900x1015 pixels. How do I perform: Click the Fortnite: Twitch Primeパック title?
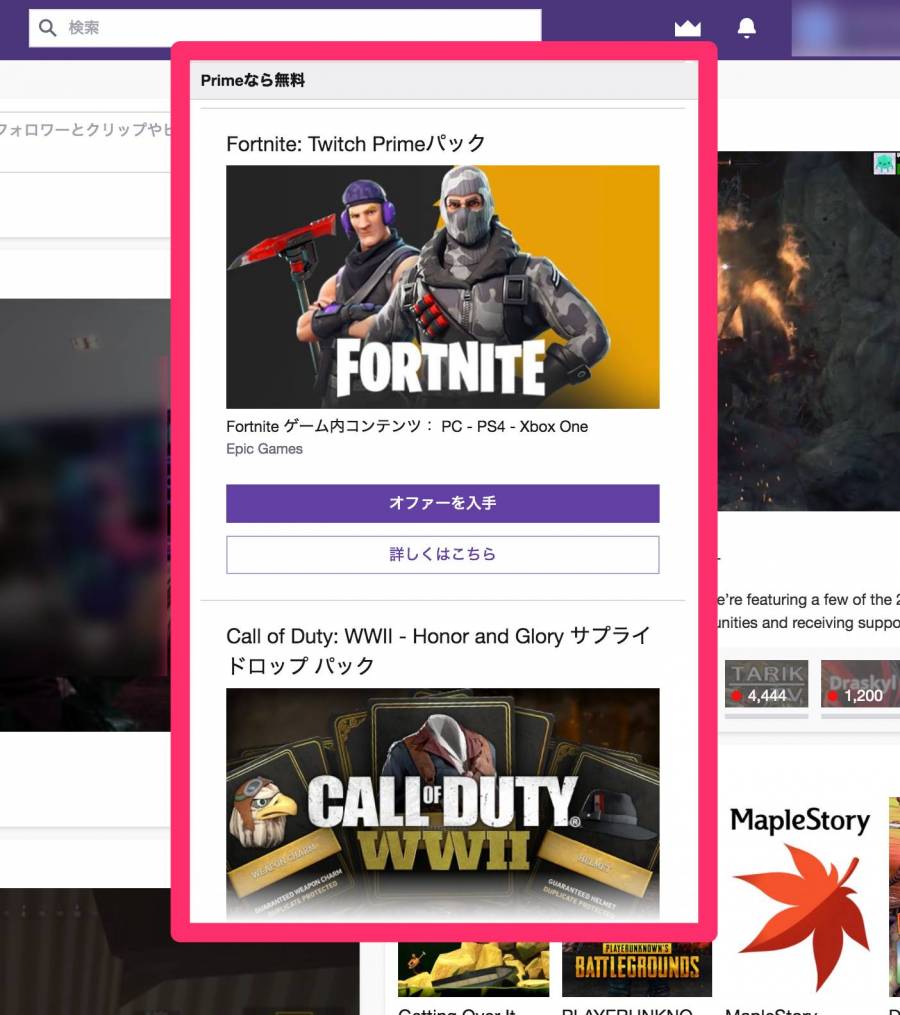click(x=355, y=143)
